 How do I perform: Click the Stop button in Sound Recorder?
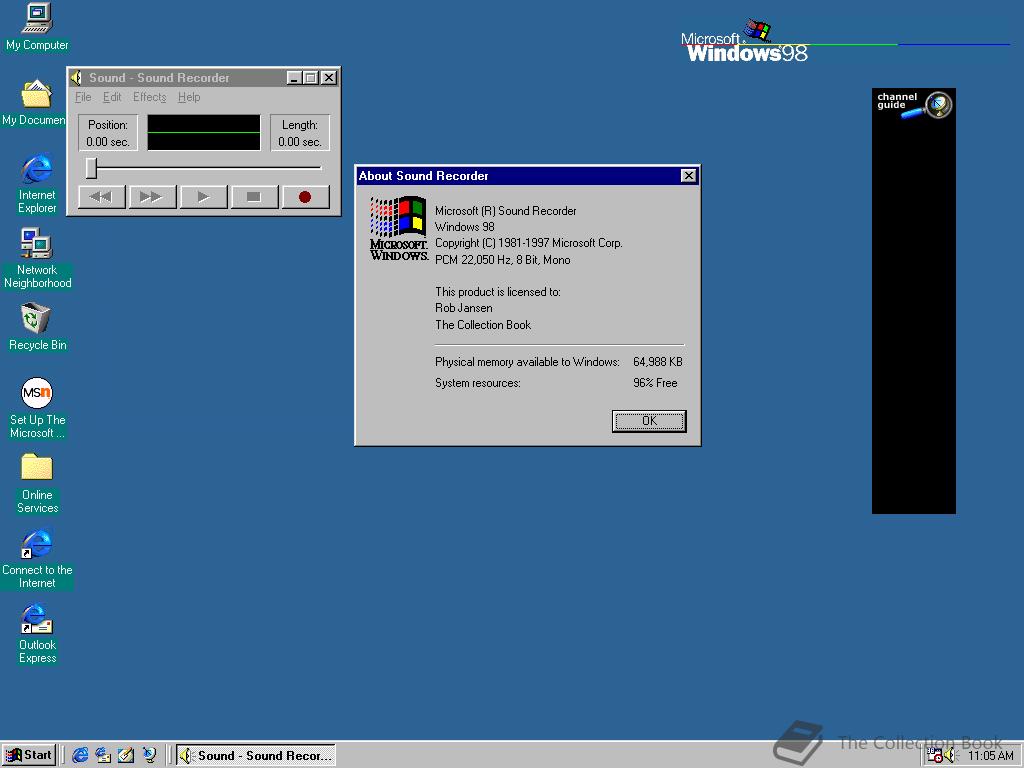click(x=254, y=197)
